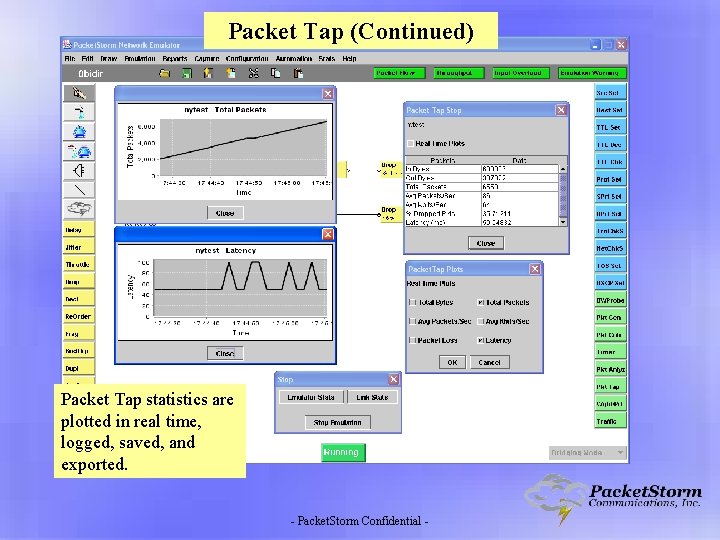Uncheck the Total Packets plot option

coord(480,302)
